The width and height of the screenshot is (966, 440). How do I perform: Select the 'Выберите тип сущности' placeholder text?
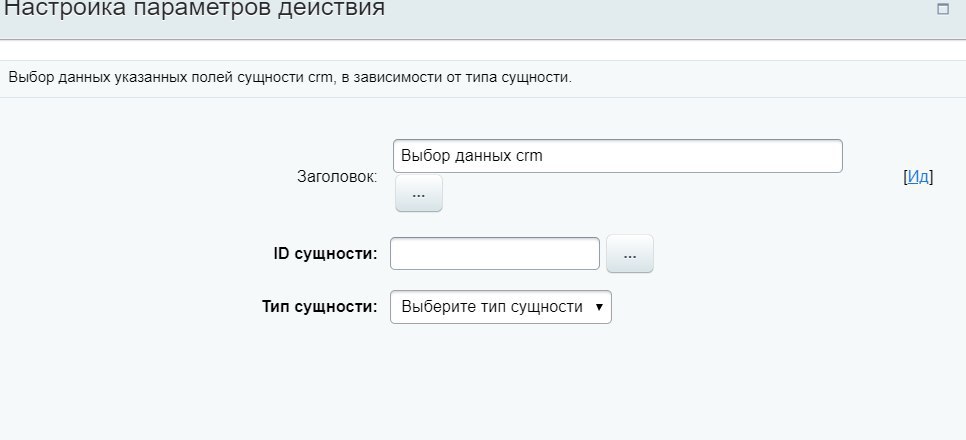491,307
